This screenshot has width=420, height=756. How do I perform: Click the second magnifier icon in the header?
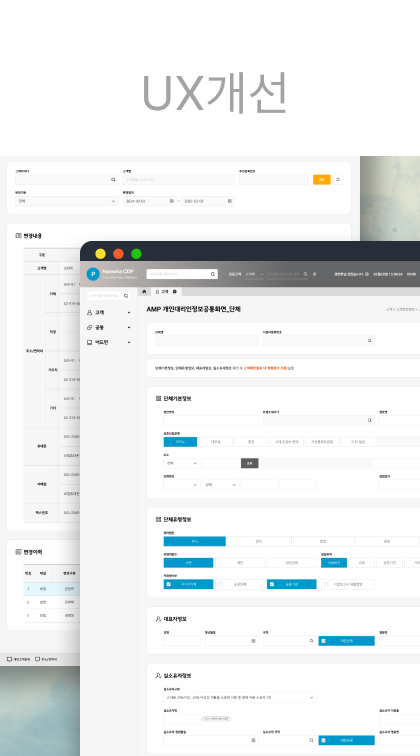tap(305, 274)
